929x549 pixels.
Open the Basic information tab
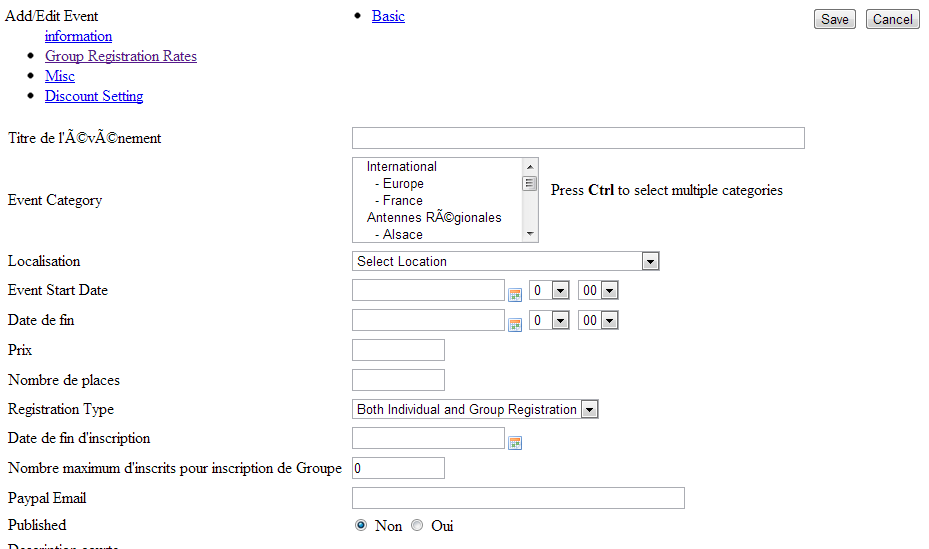coord(388,16)
